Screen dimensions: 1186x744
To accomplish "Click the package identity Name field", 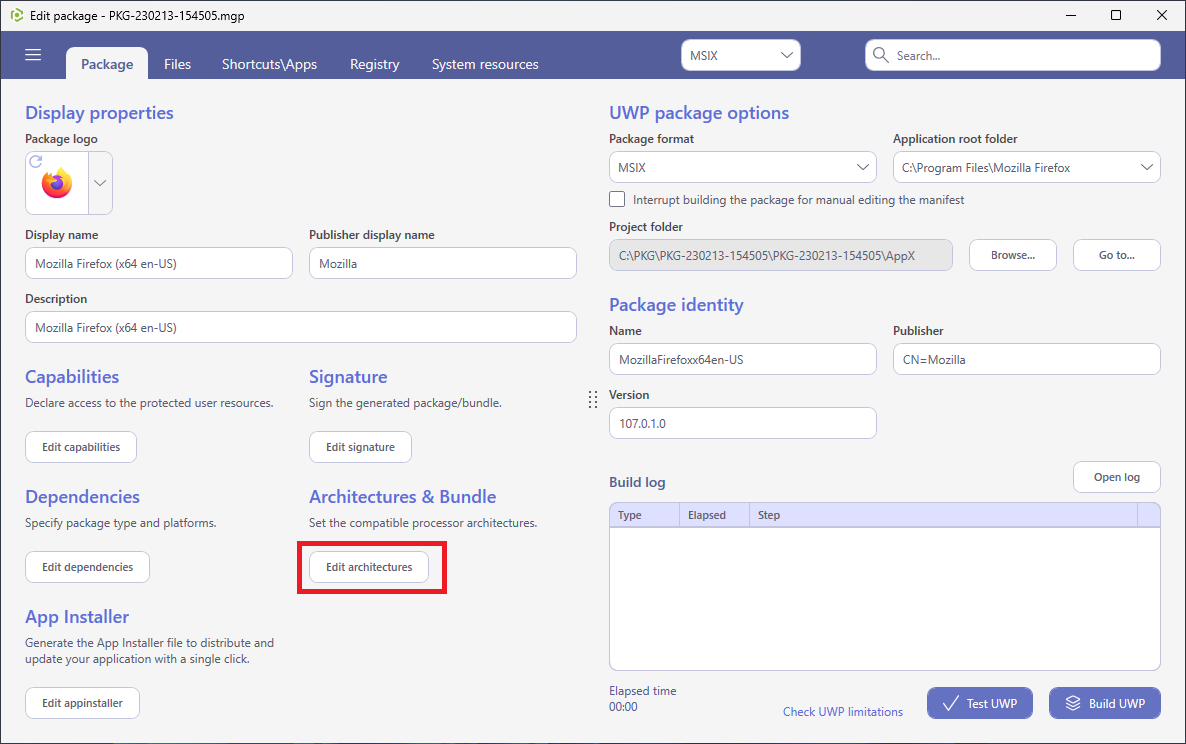I will tap(743, 359).
